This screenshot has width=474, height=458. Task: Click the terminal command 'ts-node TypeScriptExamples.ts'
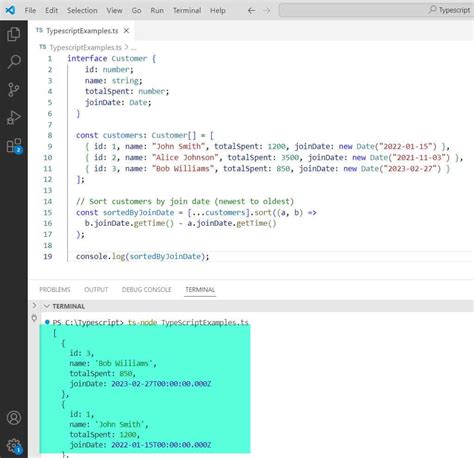(x=188, y=322)
